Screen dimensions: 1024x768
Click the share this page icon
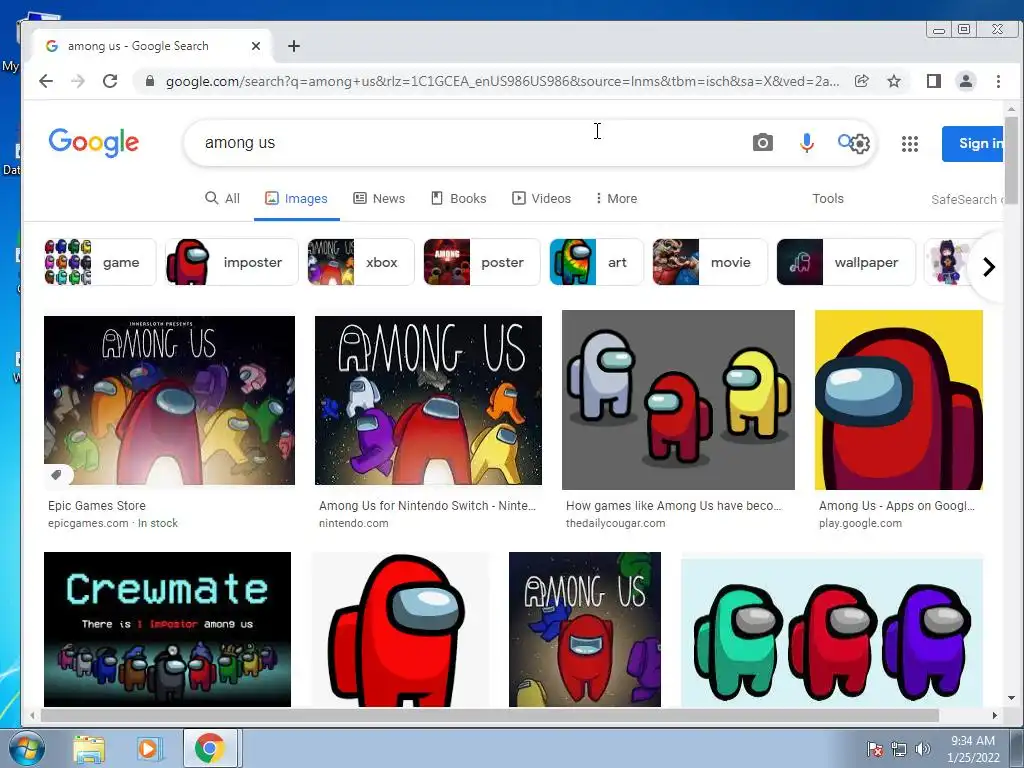[x=861, y=81]
